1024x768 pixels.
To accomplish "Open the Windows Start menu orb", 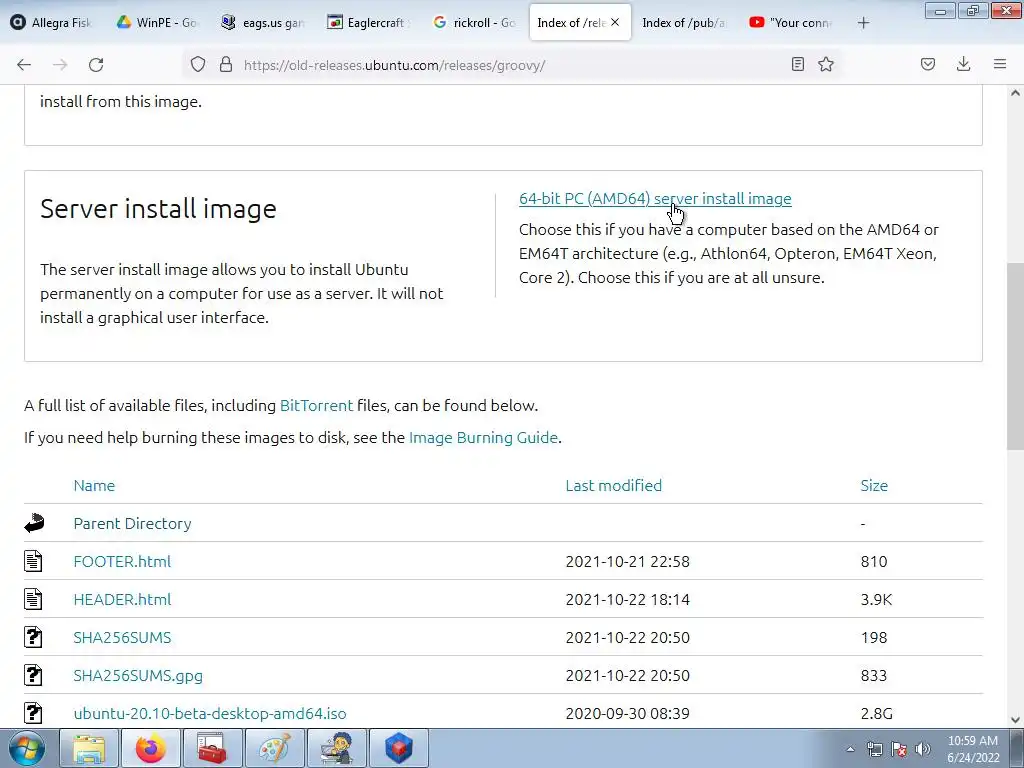I will tap(27, 748).
